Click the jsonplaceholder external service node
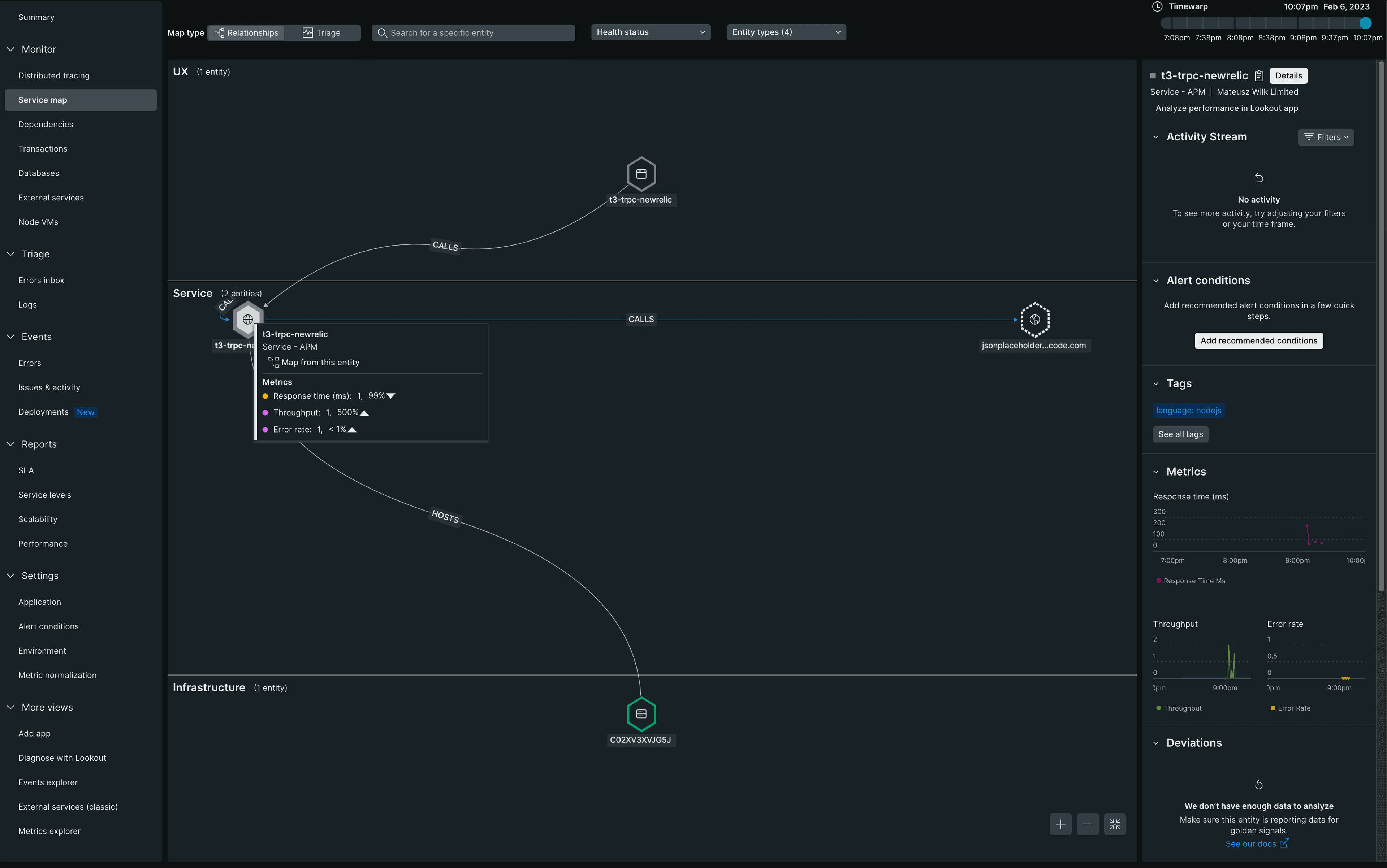 pos(1034,320)
